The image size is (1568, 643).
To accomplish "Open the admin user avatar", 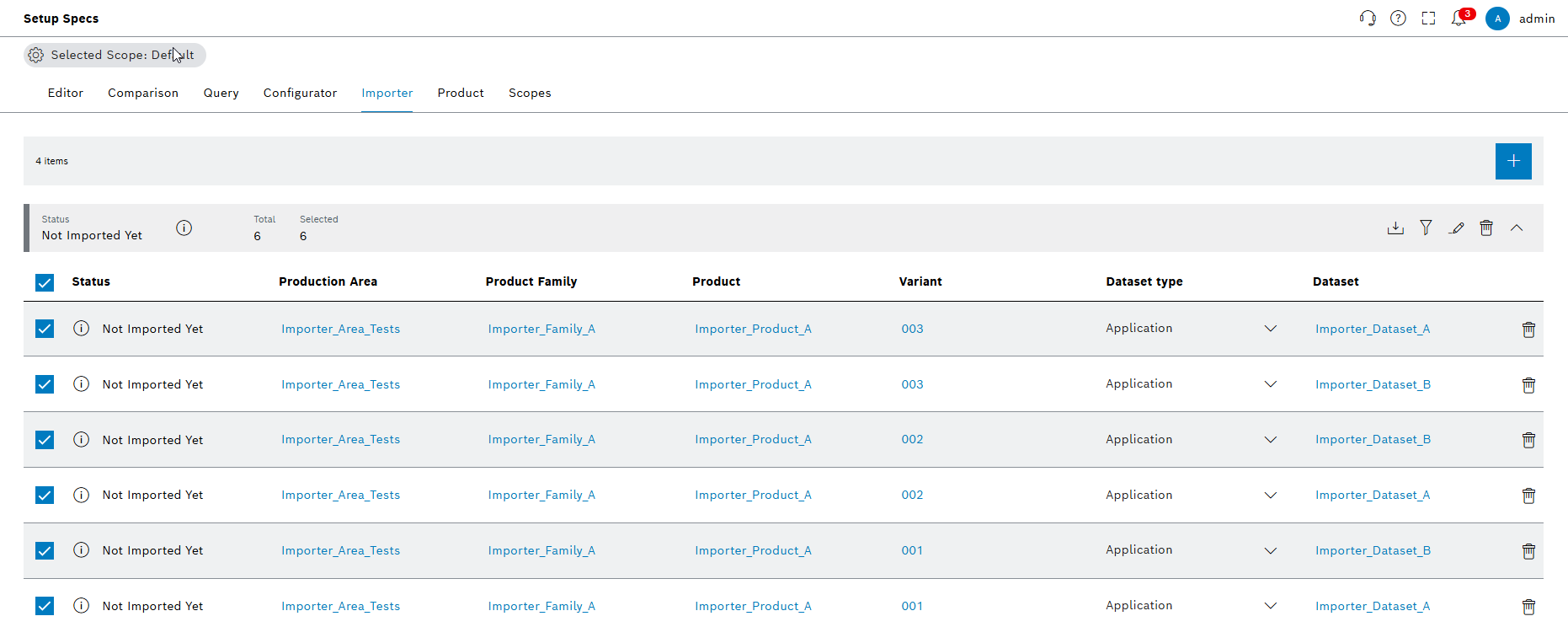I will point(1497,19).
